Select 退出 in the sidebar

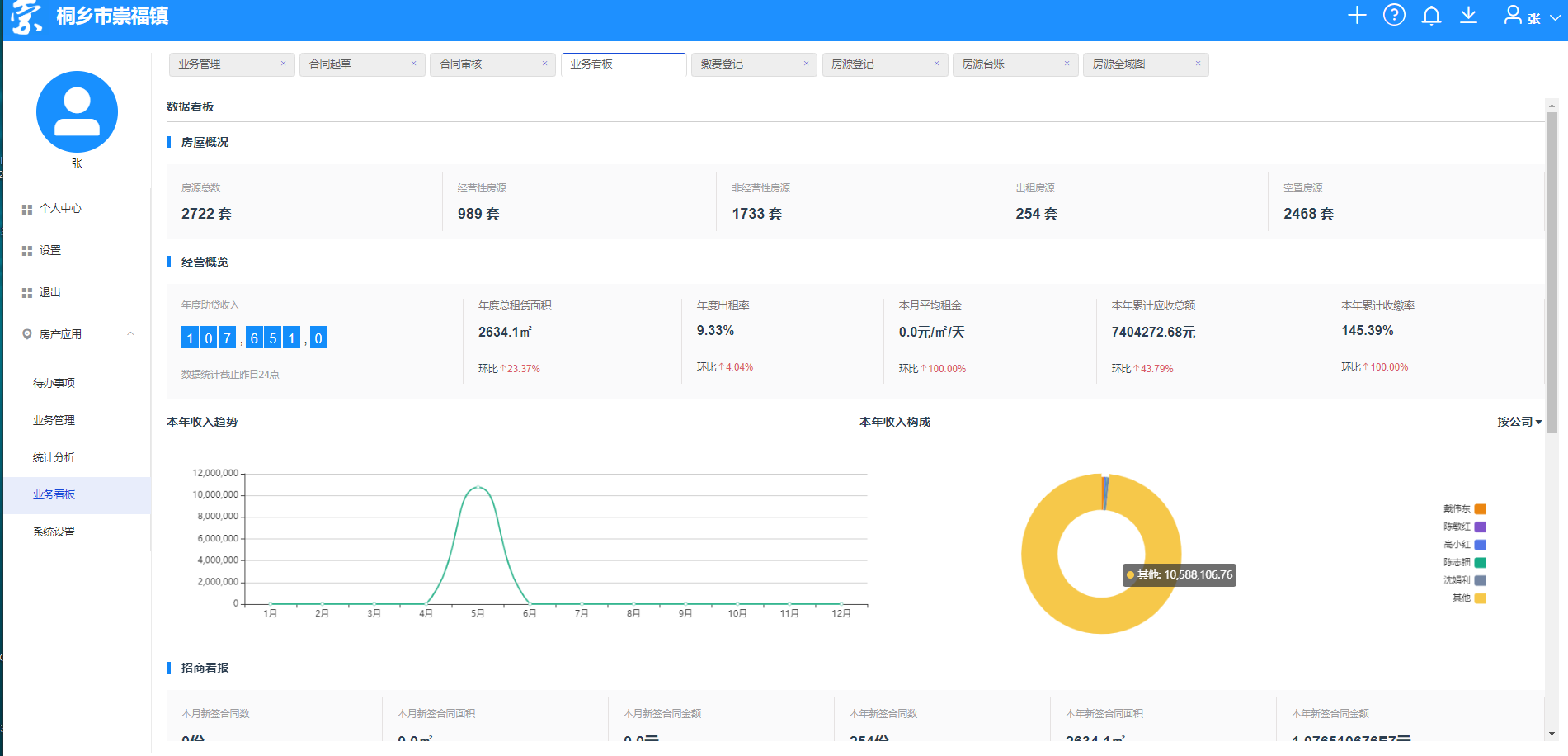click(x=50, y=292)
